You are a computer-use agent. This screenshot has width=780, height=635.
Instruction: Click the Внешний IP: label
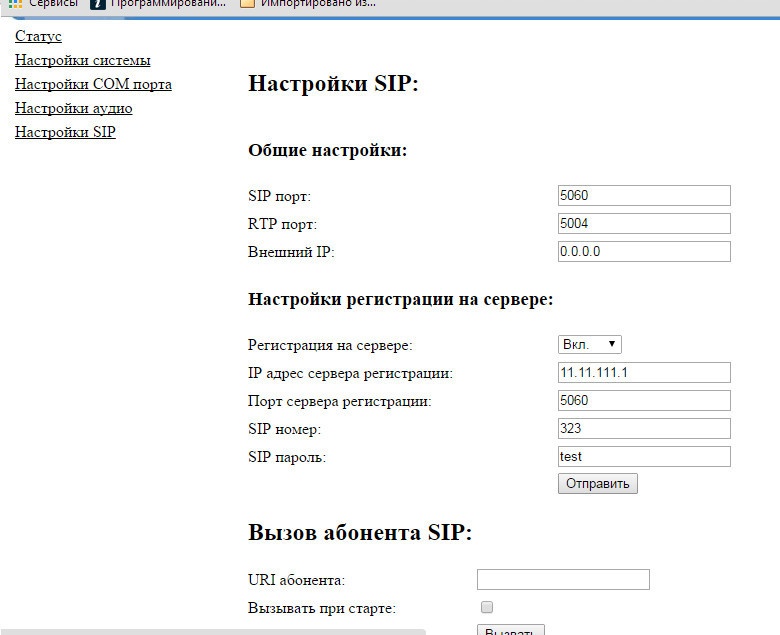click(x=291, y=252)
